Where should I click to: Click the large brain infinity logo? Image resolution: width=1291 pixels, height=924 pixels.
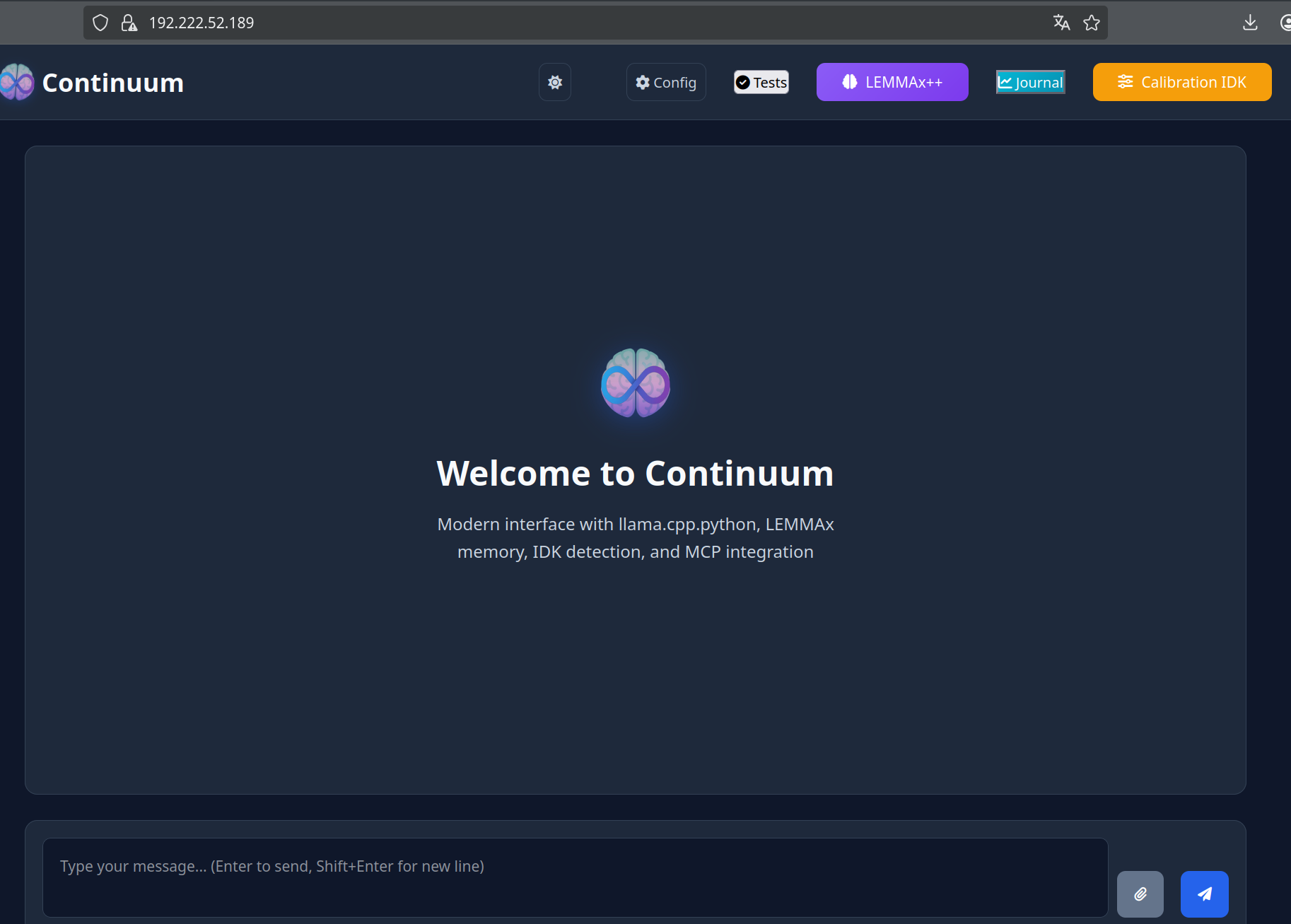(636, 382)
